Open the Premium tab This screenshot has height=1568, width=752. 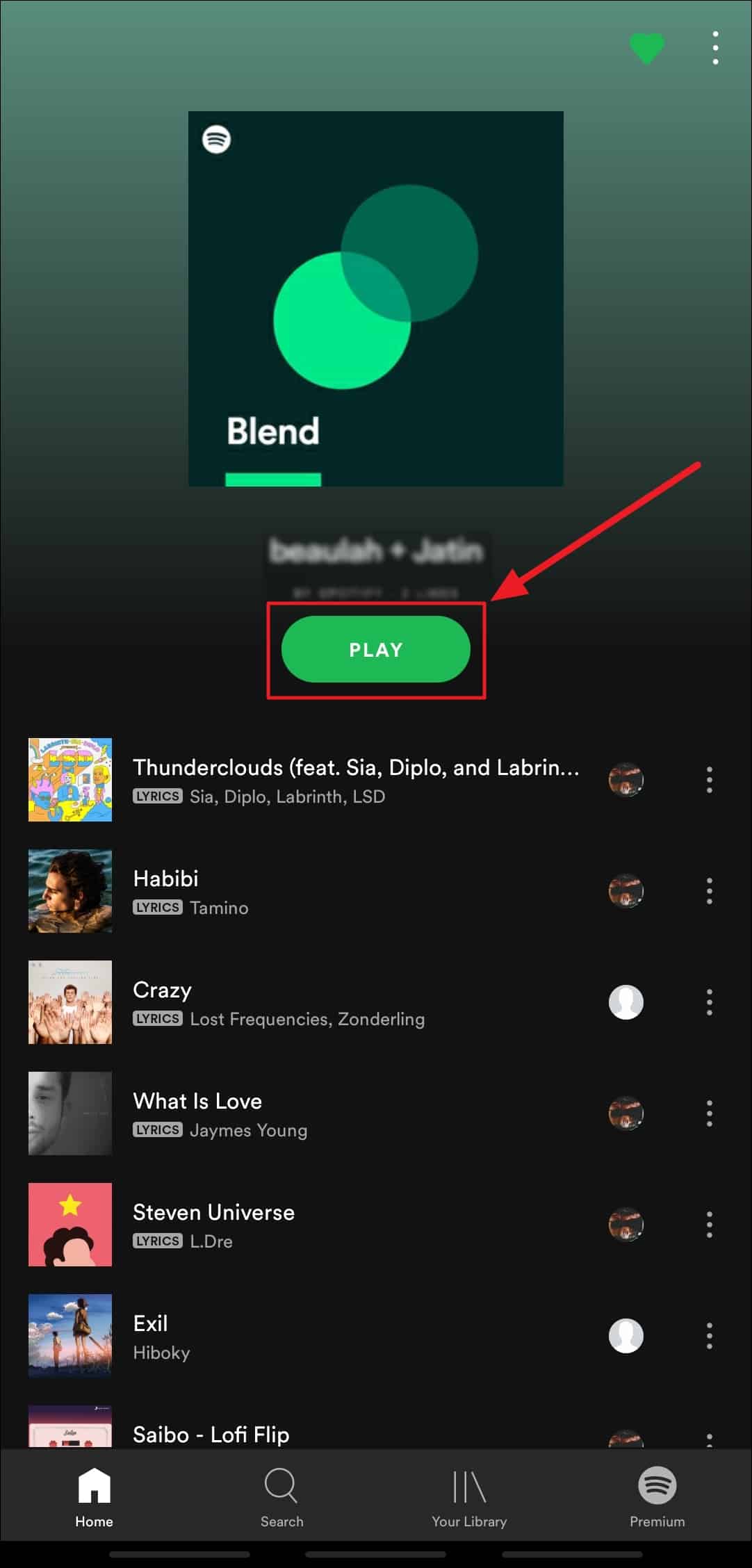pyautogui.click(x=657, y=1497)
